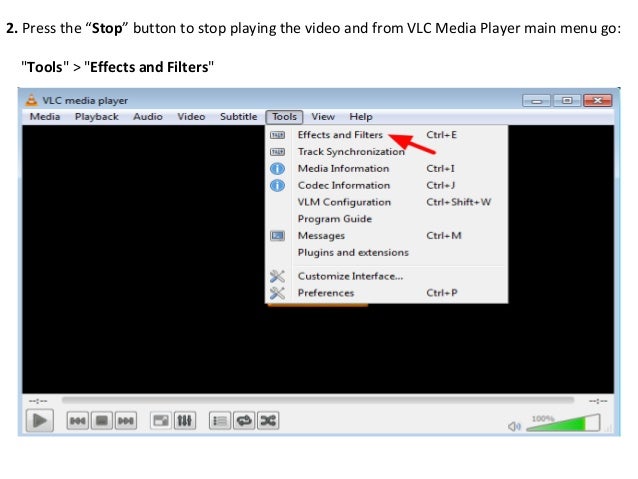Open Customize Interface... entry

[386, 276]
